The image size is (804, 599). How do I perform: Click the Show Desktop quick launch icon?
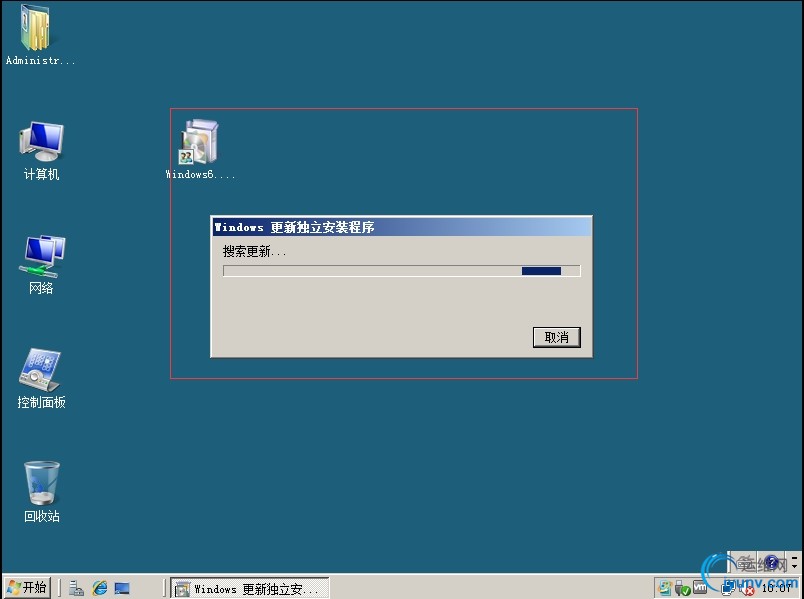(122, 588)
